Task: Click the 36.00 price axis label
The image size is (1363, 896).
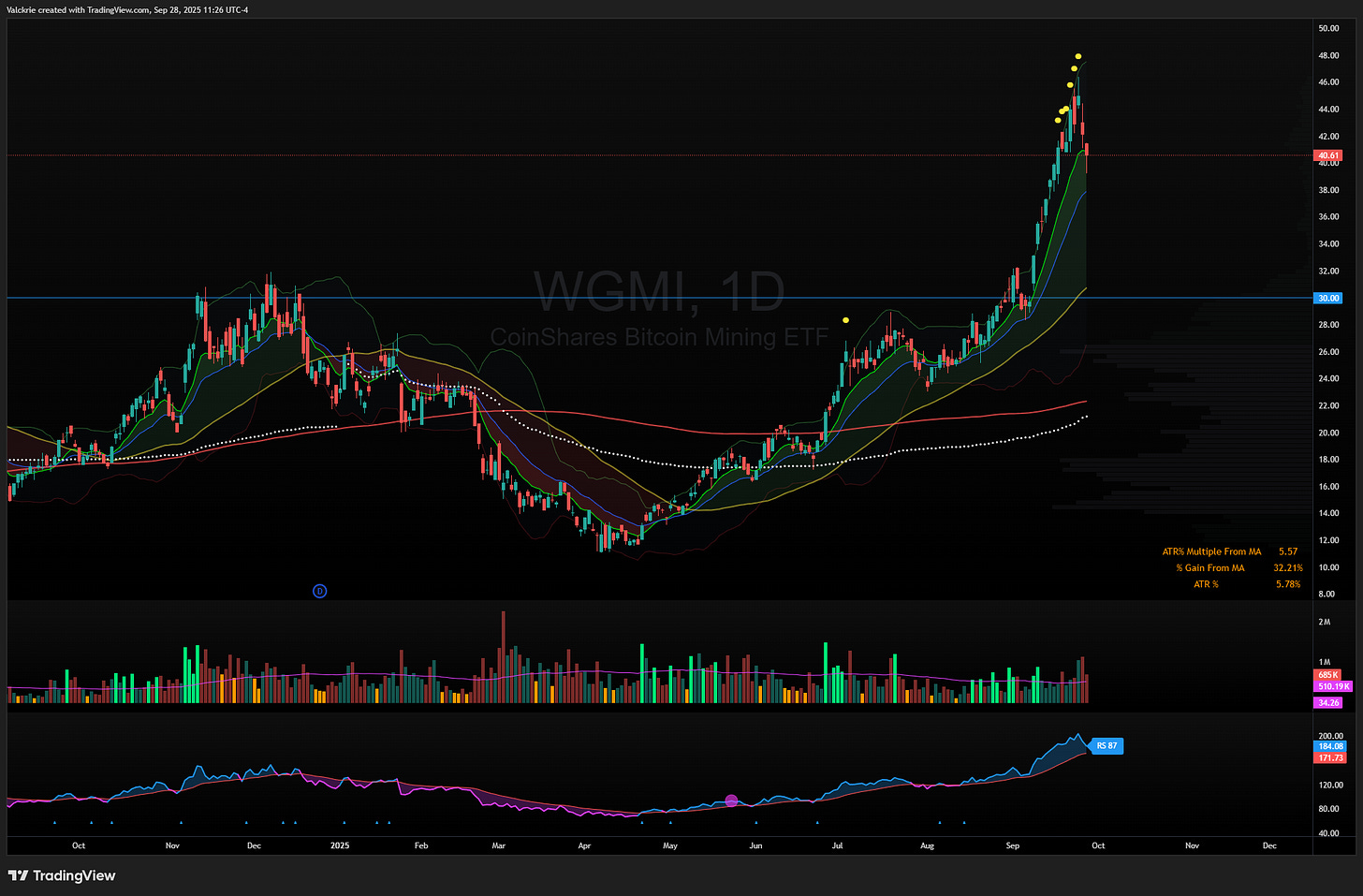Action: (1328, 217)
